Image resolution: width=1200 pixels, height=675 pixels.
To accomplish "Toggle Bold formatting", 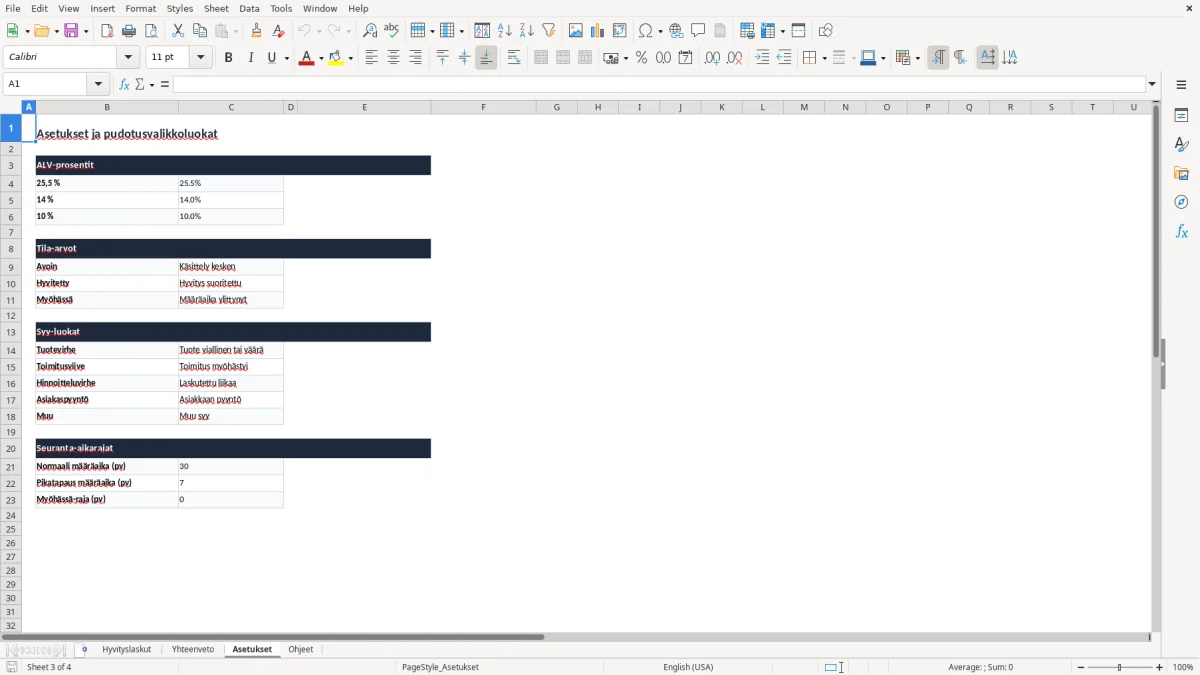I will pos(228,58).
